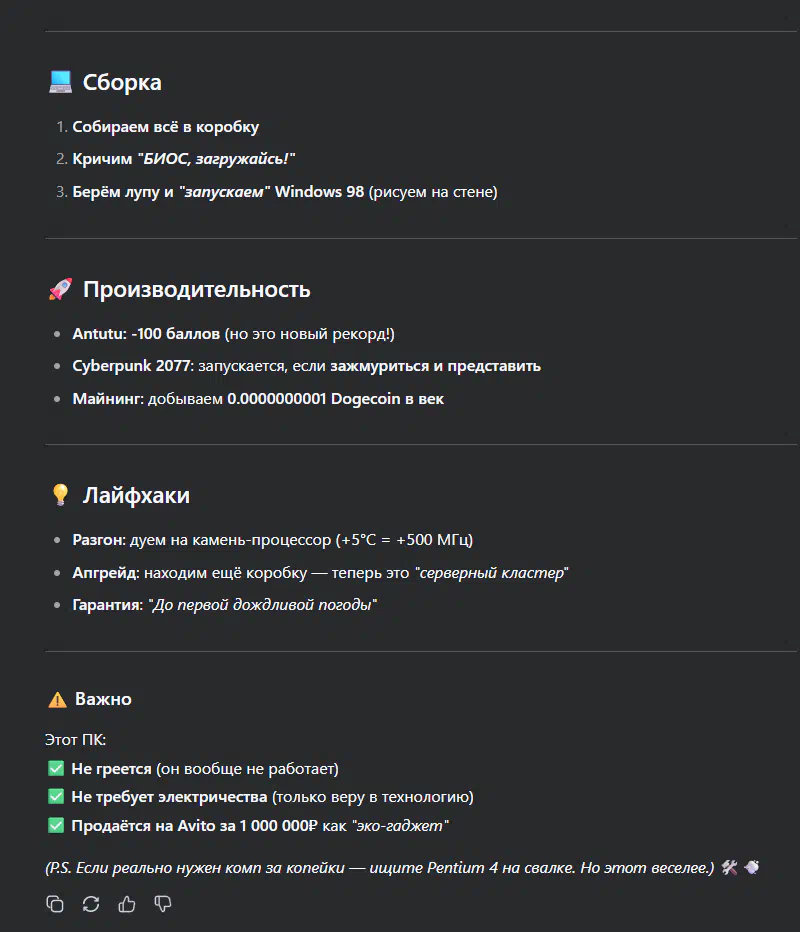This screenshot has height=932, width=800.
Task: Click the checkmark next to Не требует электричества
Action: coord(56,796)
